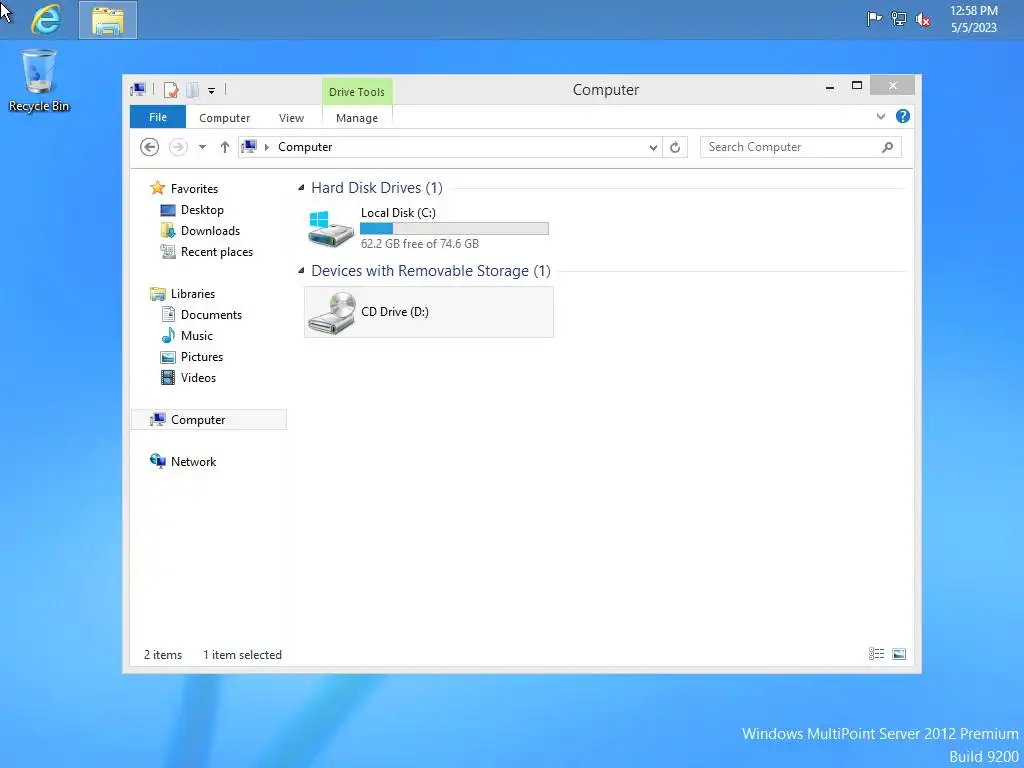Open the recent locations dropdown arrow
1024x768 pixels.
[202, 147]
